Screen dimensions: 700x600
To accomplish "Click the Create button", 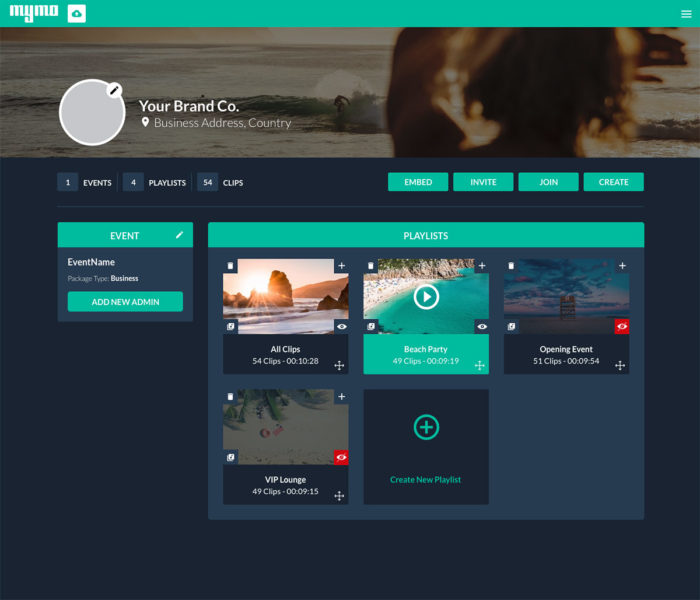I will tap(613, 182).
